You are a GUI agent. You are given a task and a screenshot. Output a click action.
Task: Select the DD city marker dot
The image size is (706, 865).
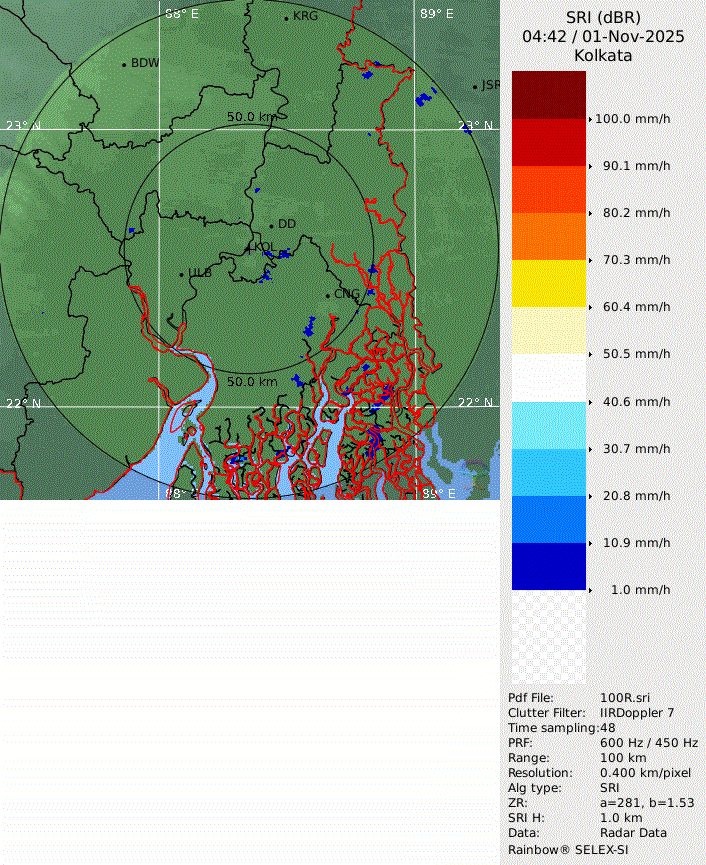tap(271, 225)
